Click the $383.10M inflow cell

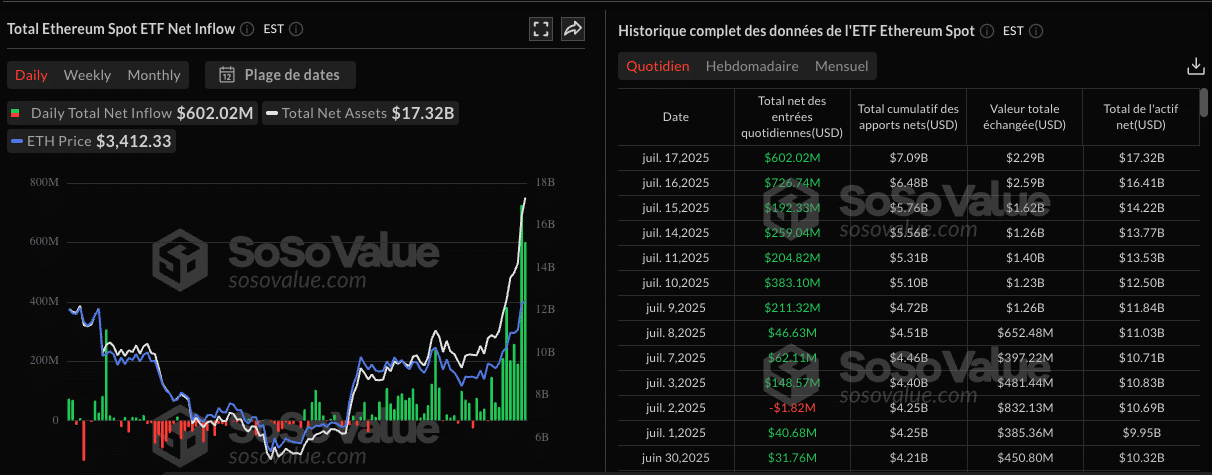[792, 283]
